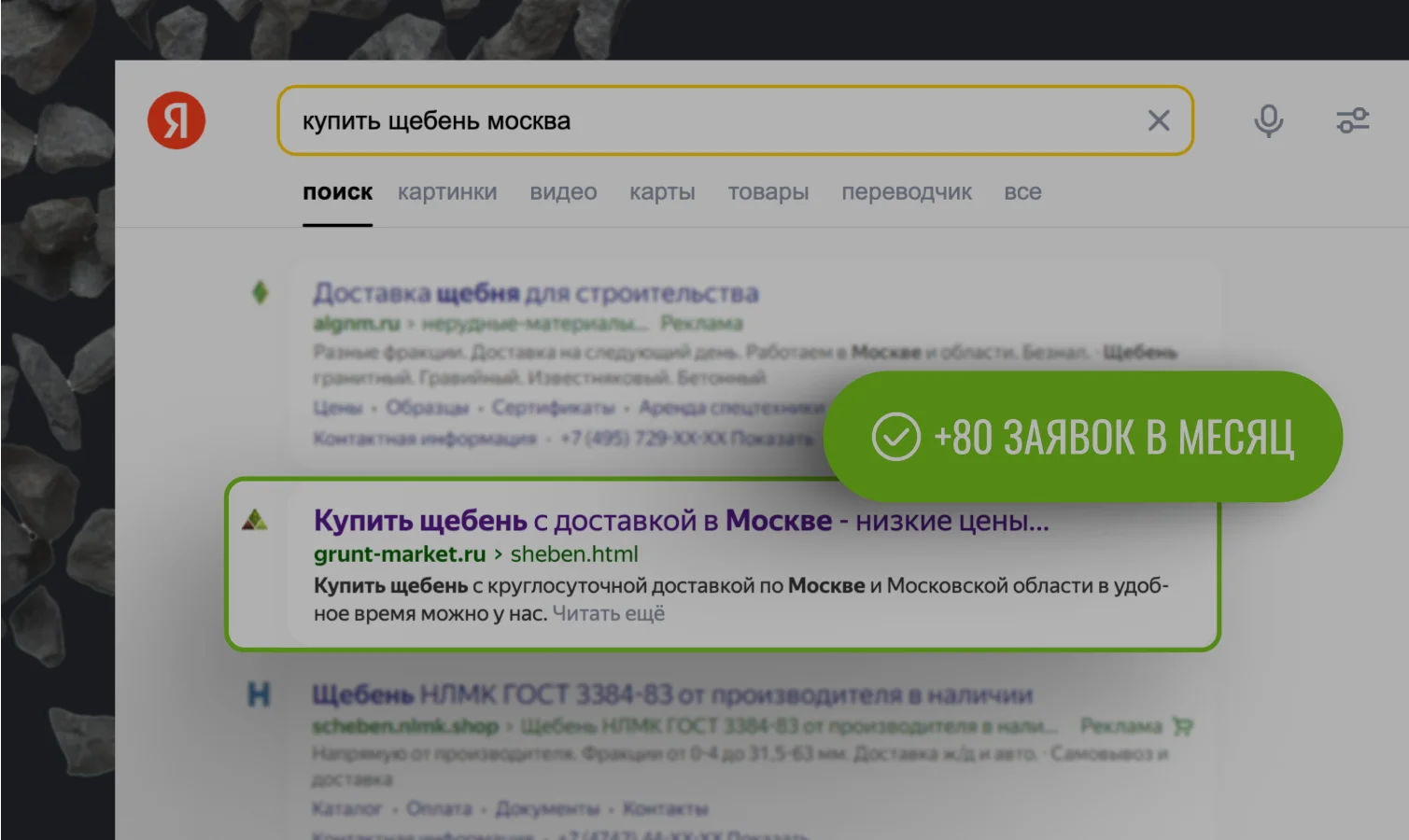Viewport: 1409px width, 840px height.
Task: Open the 'Цены' quick link
Action: click(x=338, y=409)
